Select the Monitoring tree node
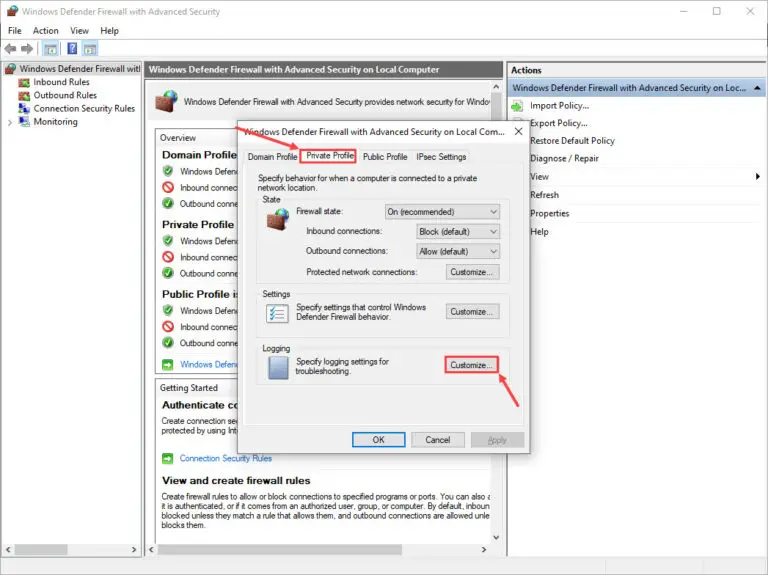Image resolution: width=768 pixels, height=575 pixels. tap(55, 122)
